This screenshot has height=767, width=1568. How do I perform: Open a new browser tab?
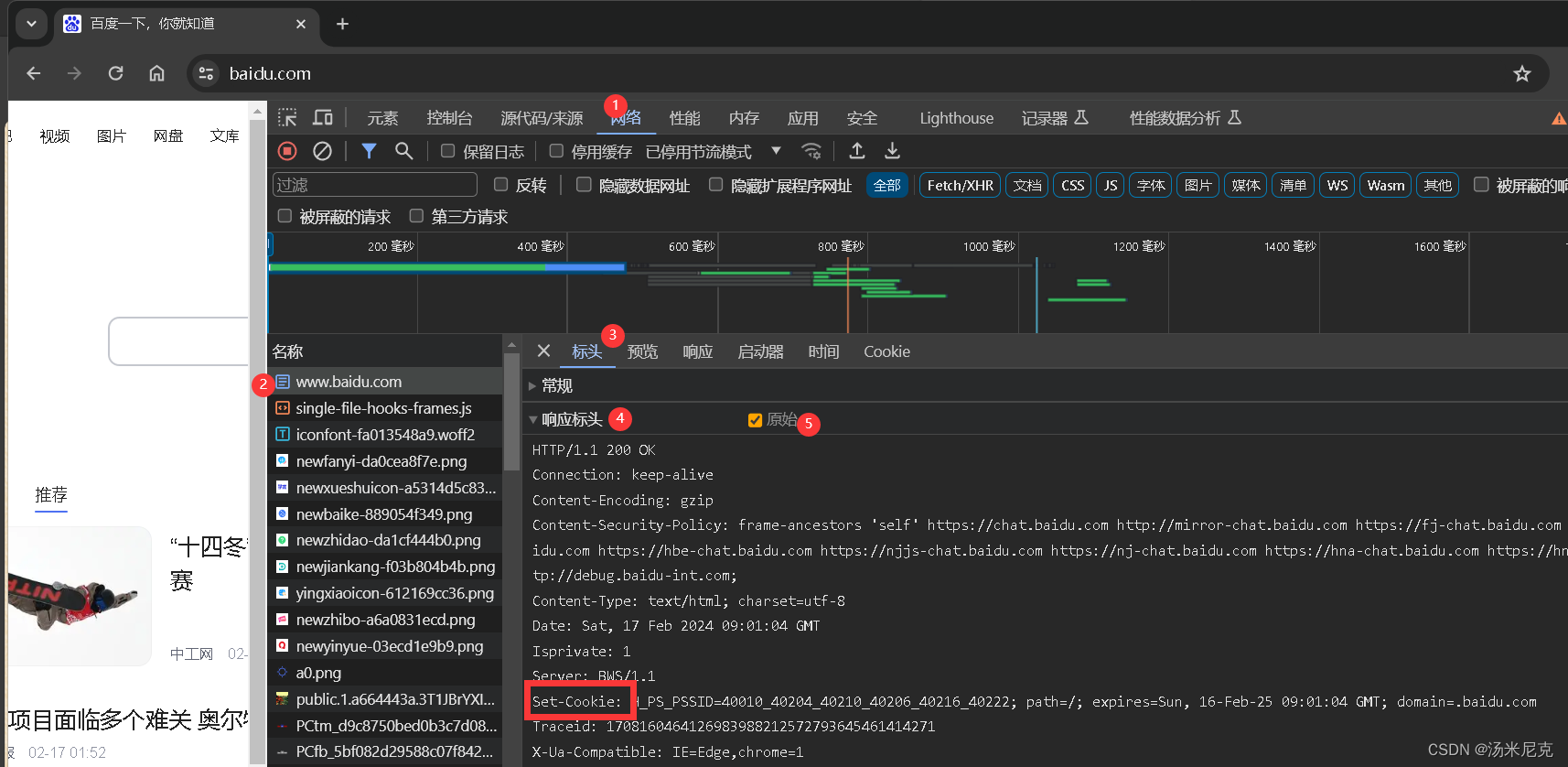pos(342,24)
